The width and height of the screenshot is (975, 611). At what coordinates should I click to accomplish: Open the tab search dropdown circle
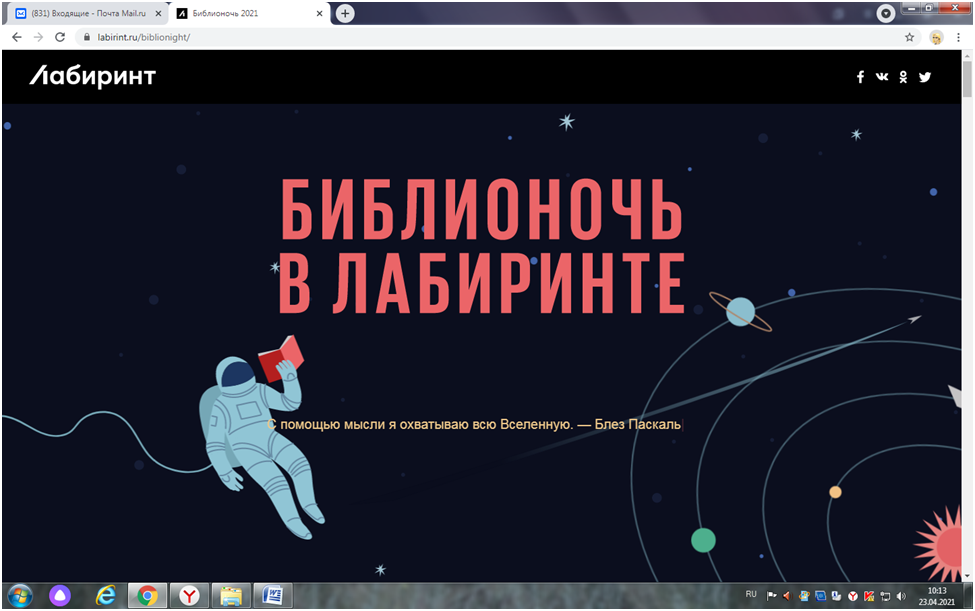[885, 13]
